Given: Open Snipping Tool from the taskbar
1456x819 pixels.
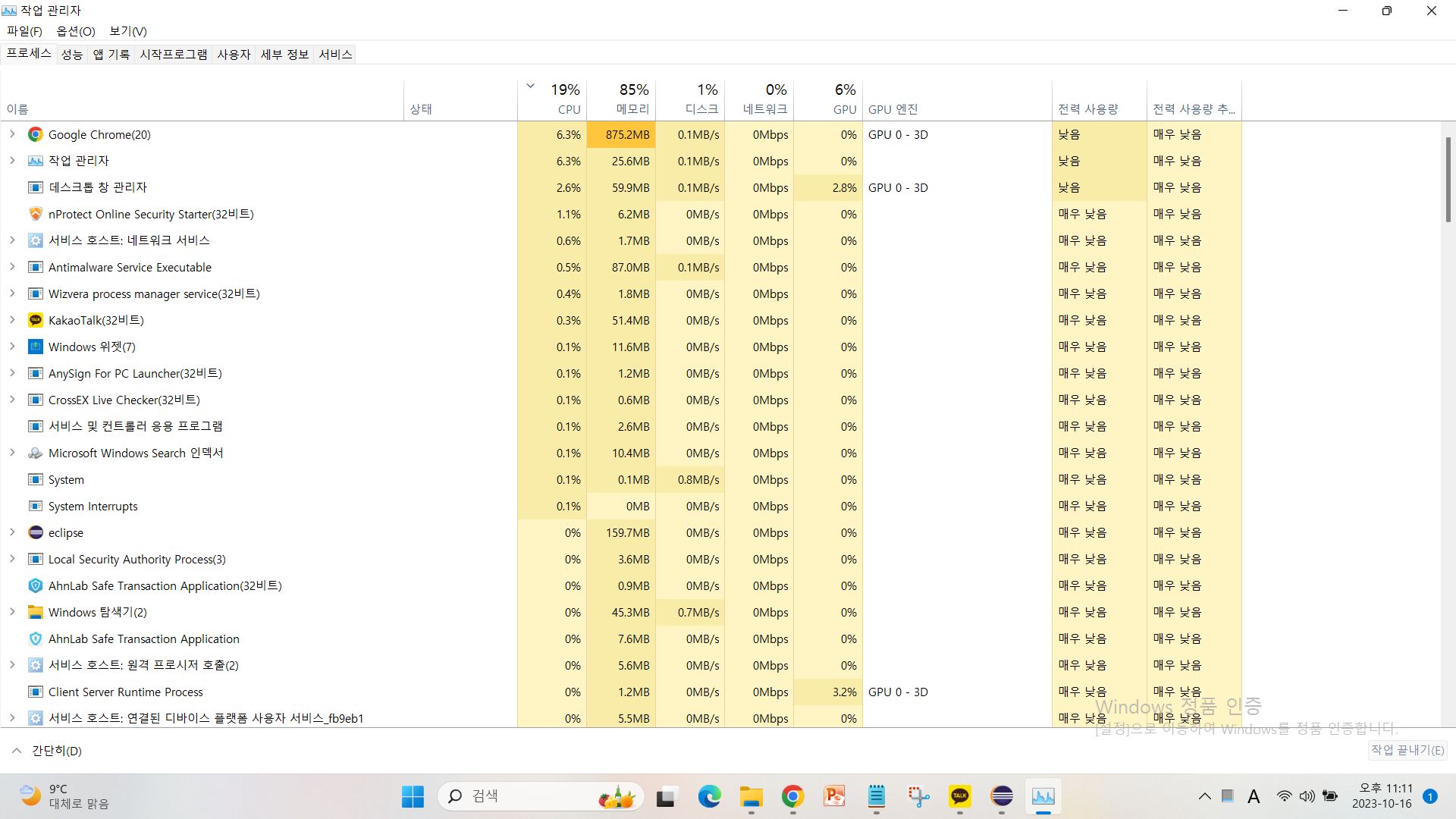Looking at the screenshot, I should click(x=918, y=796).
